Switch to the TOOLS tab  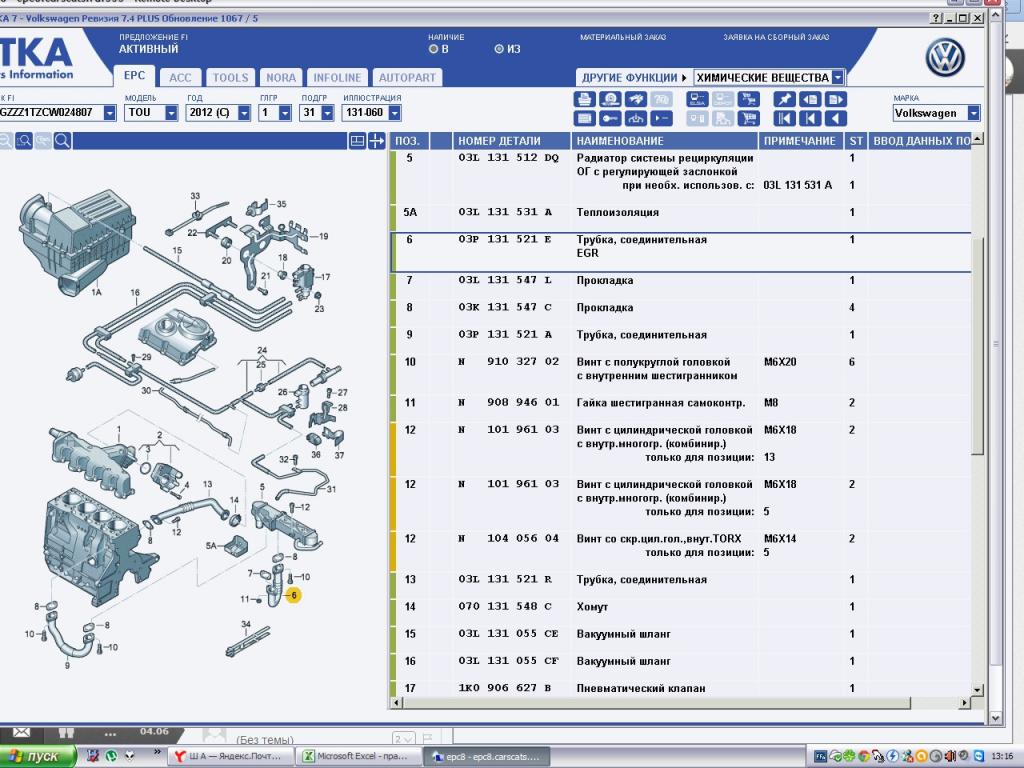coord(231,78)
